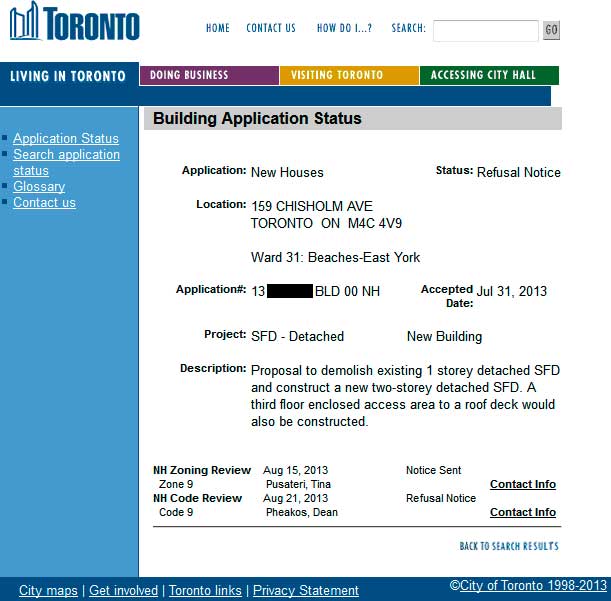Click the Aug 21, 2013 review date
Viewport: 611px width, 601px height.
pyautogui.click(x=295, y=498)
